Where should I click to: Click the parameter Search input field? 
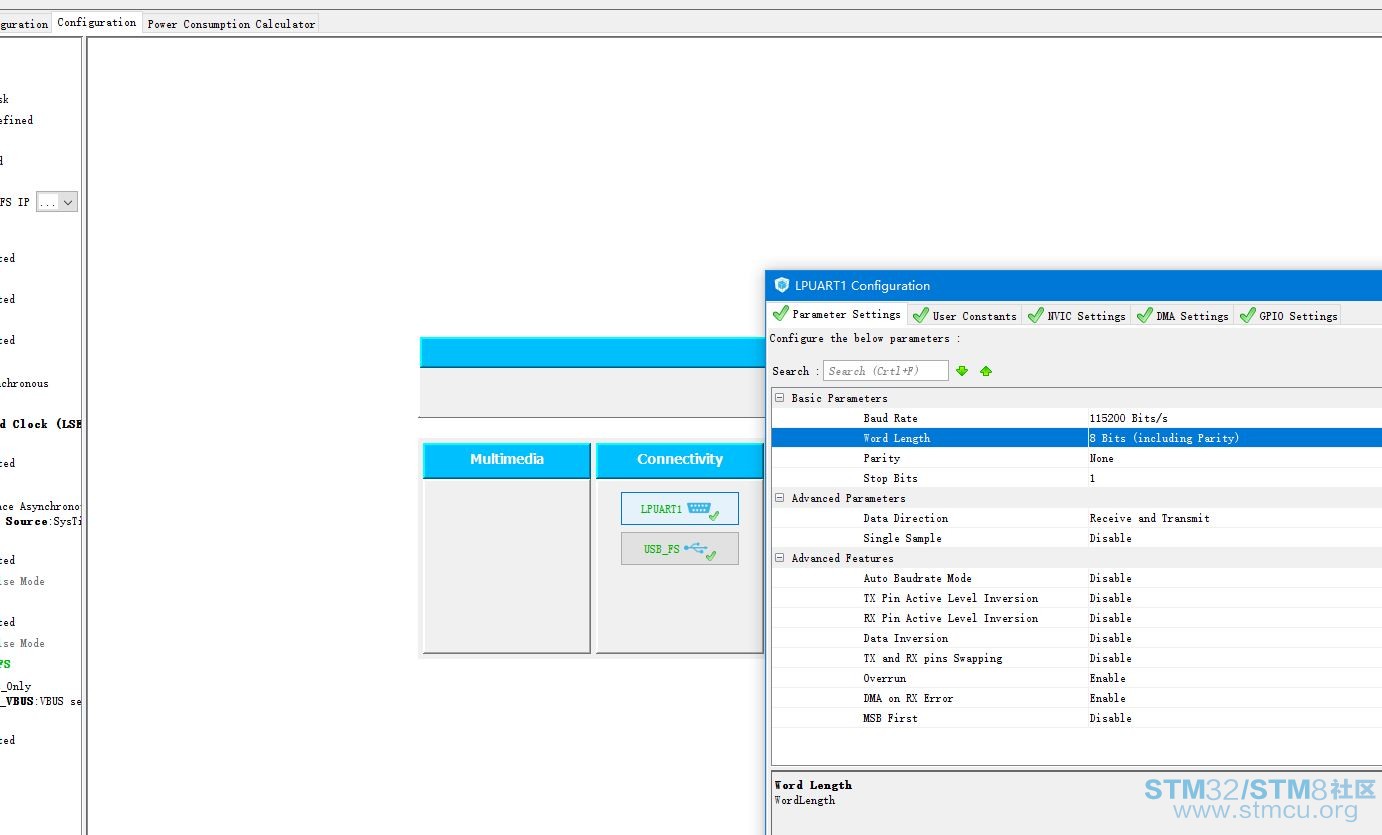pos(885,371)
